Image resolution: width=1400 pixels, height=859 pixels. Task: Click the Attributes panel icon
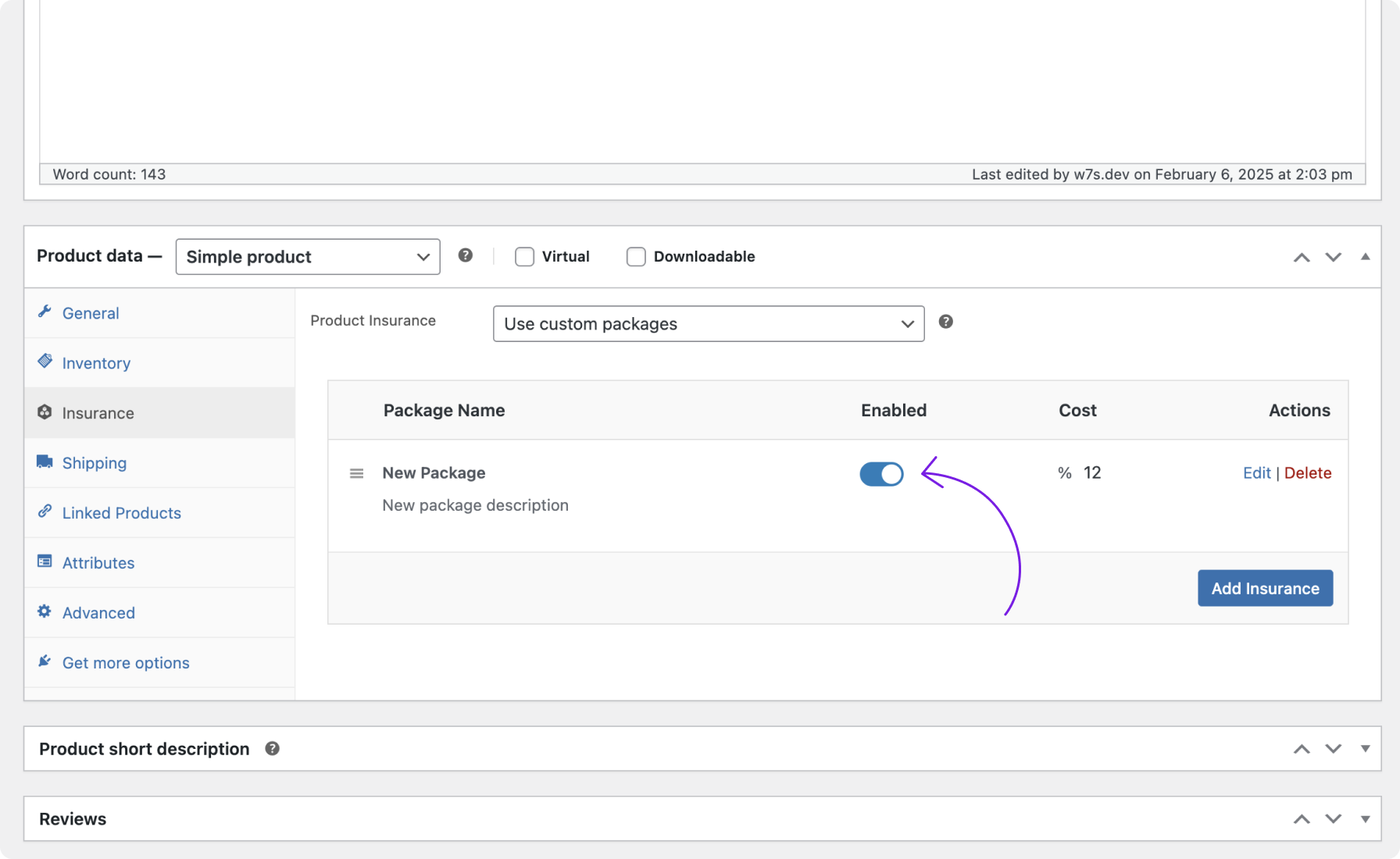45,562
